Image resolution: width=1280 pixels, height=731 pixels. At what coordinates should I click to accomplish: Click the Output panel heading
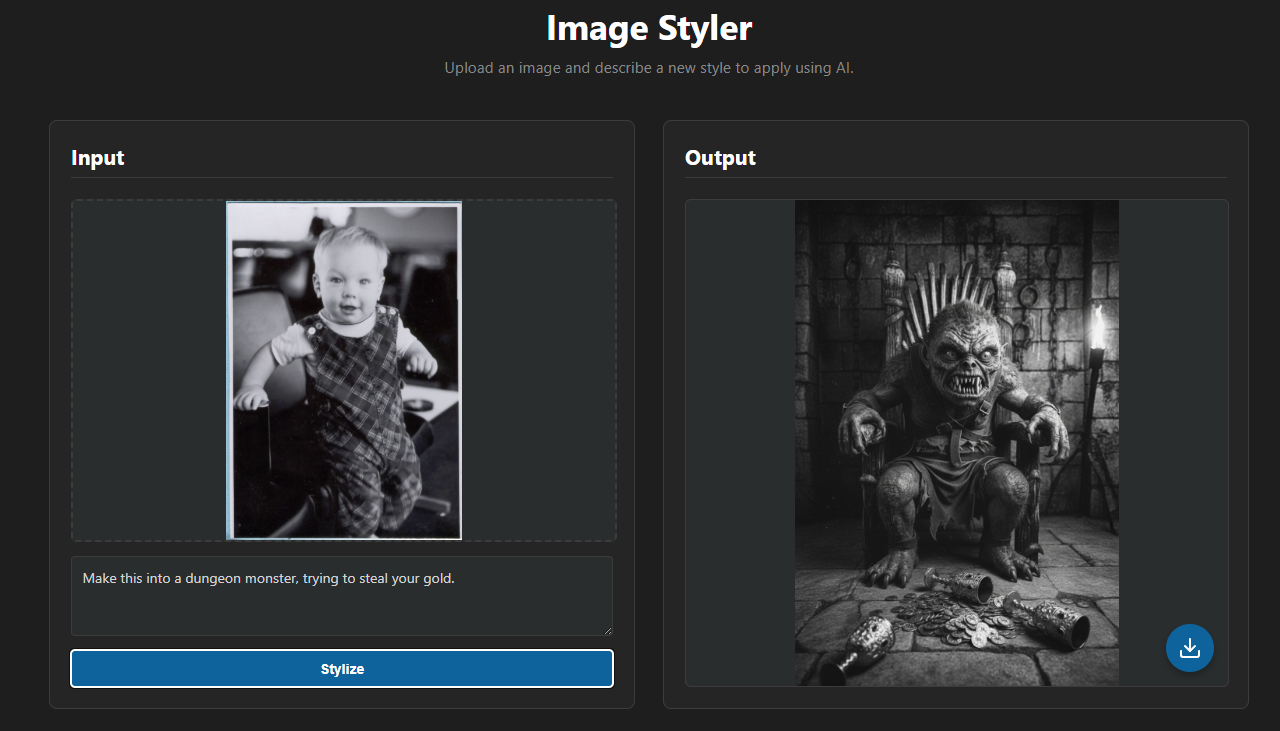(x=720, y=158)
